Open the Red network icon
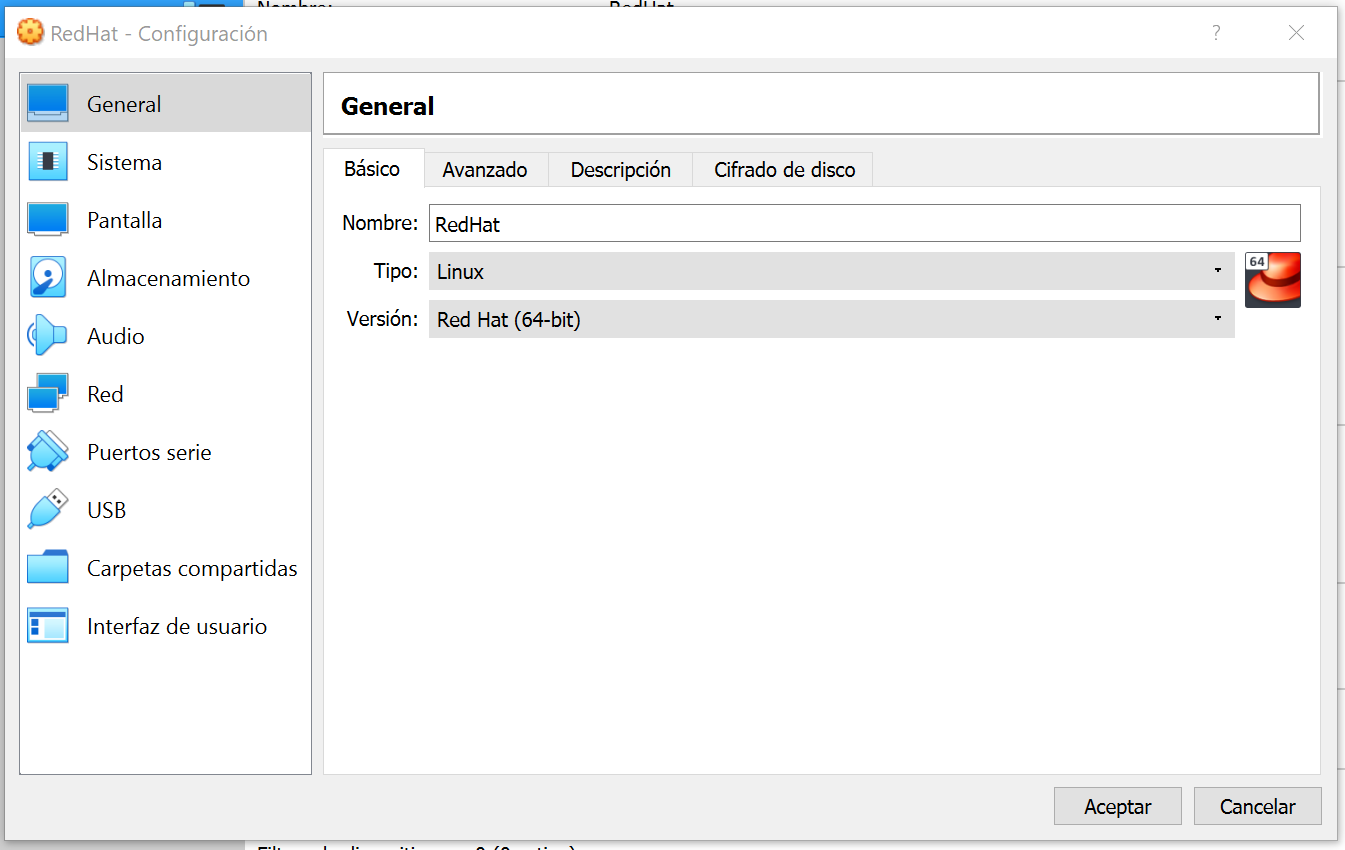This screenshot has height=850, width=1345. [x=48, y=393]
